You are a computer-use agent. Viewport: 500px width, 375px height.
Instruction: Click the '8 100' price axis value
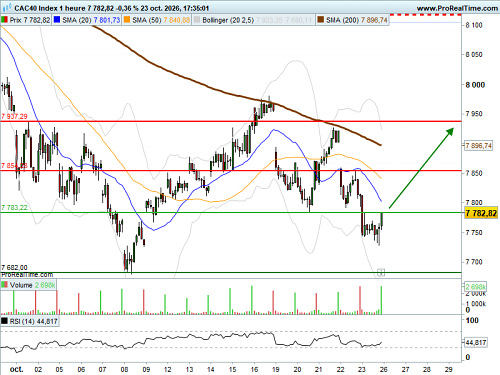pos(474,25)
